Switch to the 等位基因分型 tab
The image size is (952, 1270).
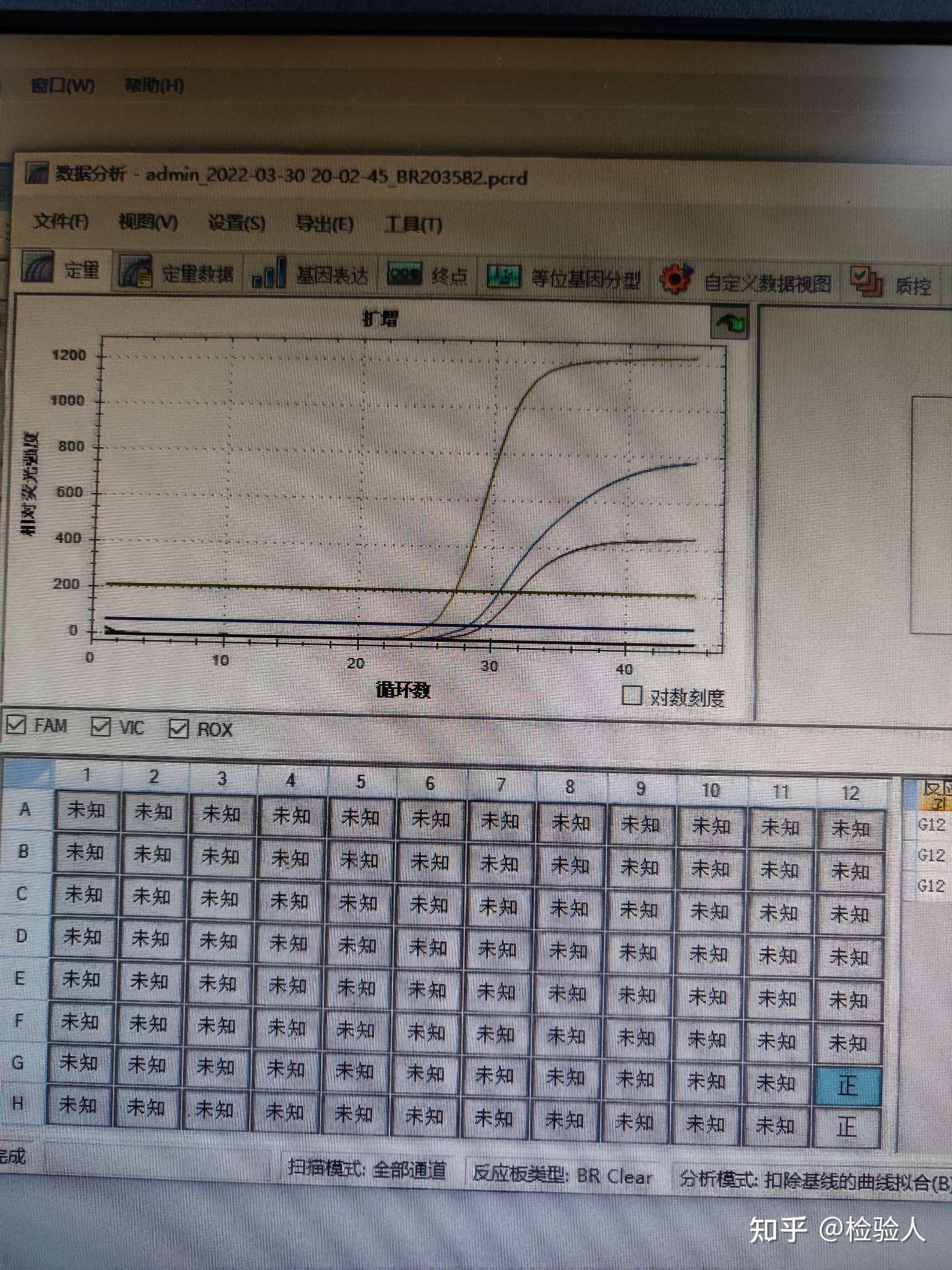coord(564,278)
